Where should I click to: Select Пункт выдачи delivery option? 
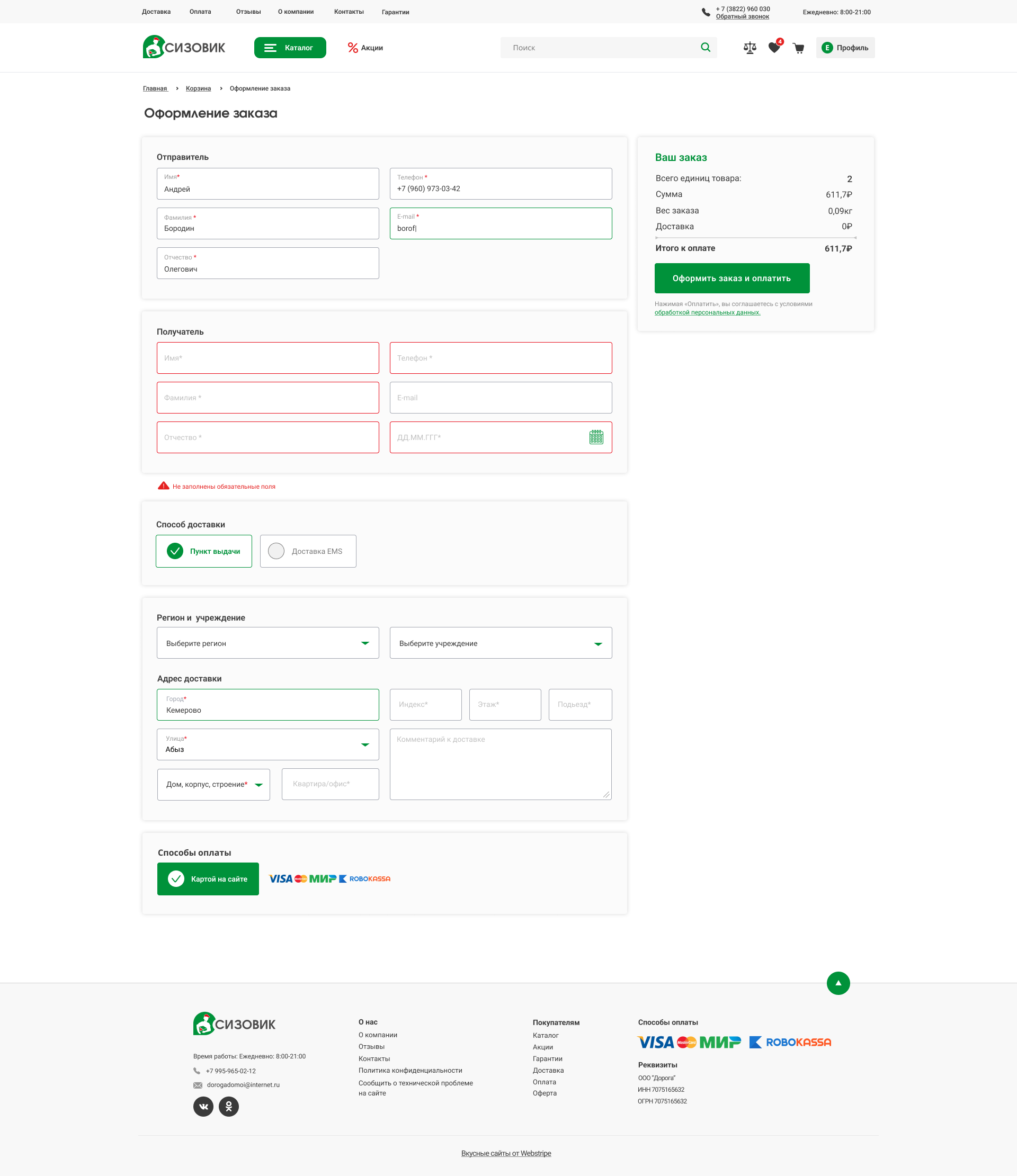click(x=204, y=551)
